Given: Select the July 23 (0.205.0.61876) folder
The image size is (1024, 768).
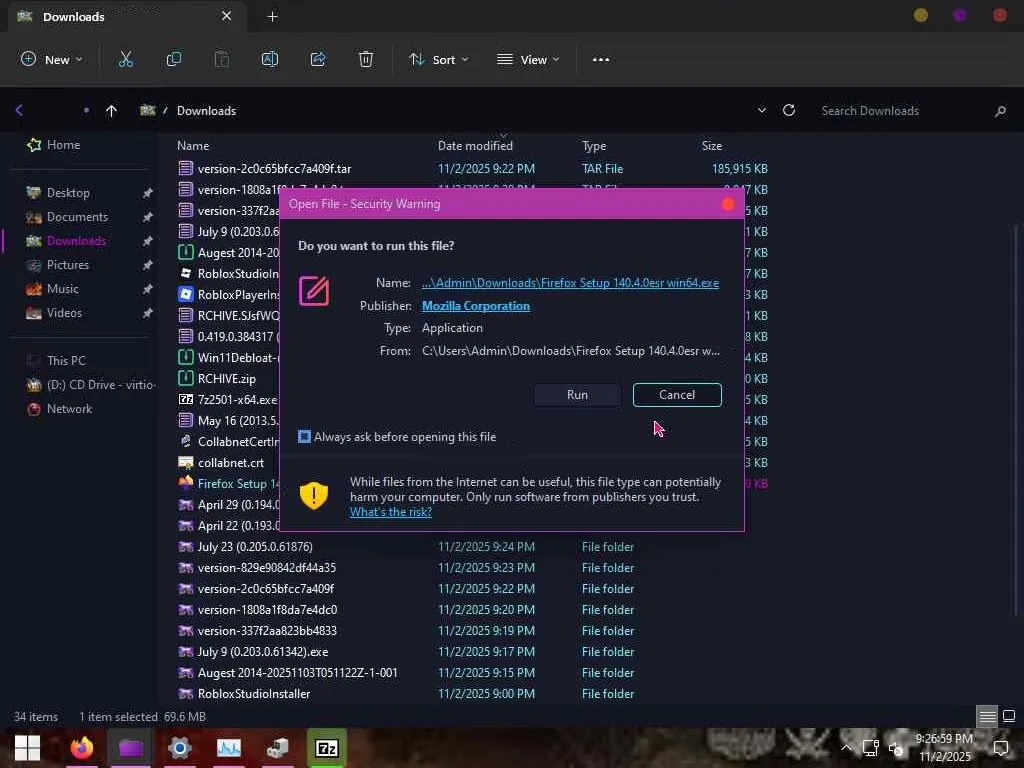Looking at the screenshot, I should (x=255, y=547).
